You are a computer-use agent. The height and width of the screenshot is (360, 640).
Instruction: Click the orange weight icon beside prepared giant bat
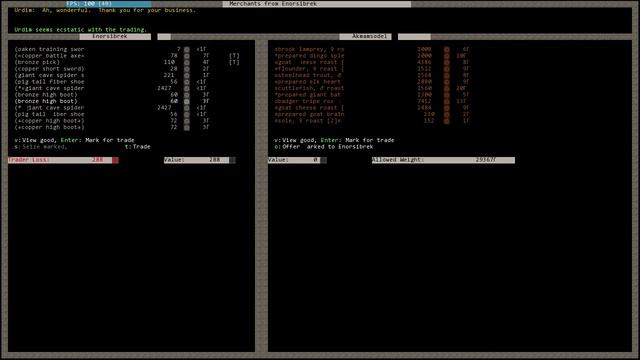[x=447, y=95]
